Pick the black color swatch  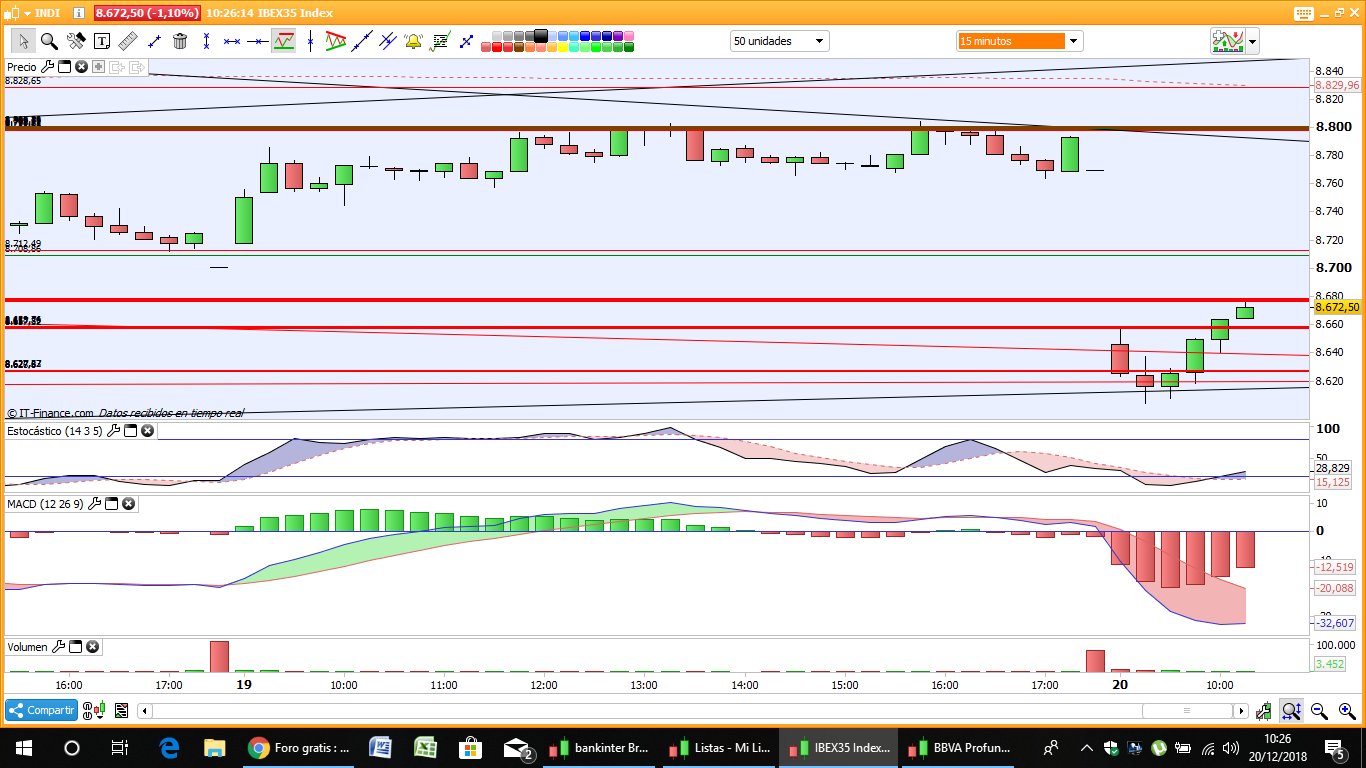541,36
